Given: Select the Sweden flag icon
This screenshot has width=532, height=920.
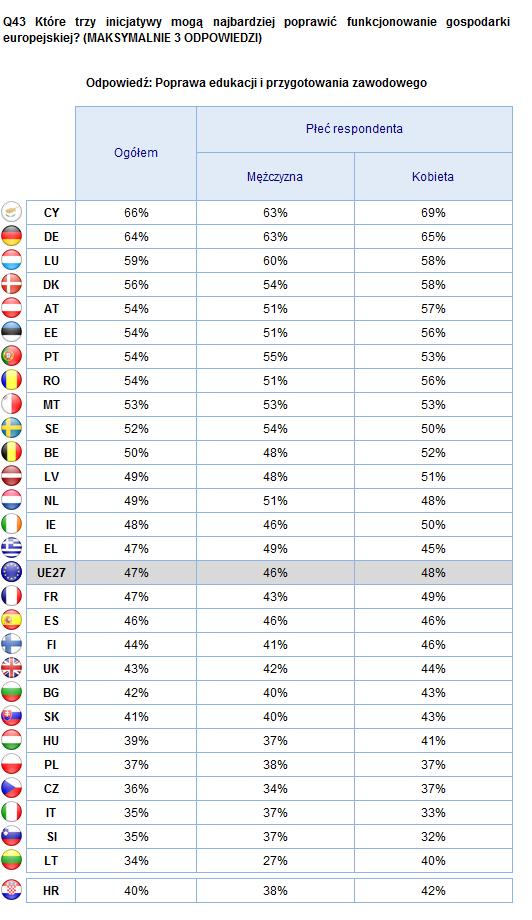Looking at the screenshot, I should [x=11, y=428].
